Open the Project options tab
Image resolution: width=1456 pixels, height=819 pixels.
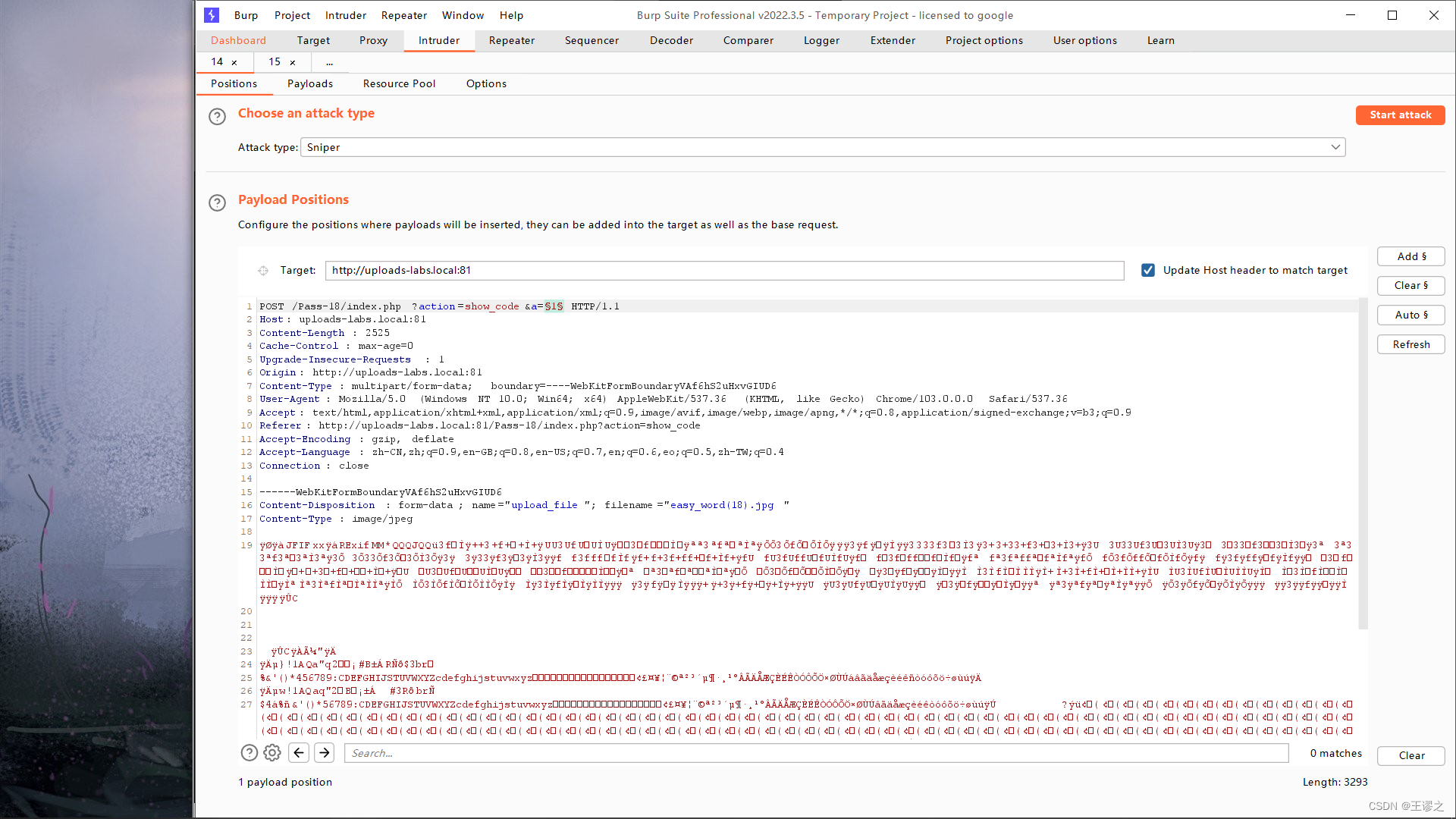pyautogui.click(x=984, y=41)
